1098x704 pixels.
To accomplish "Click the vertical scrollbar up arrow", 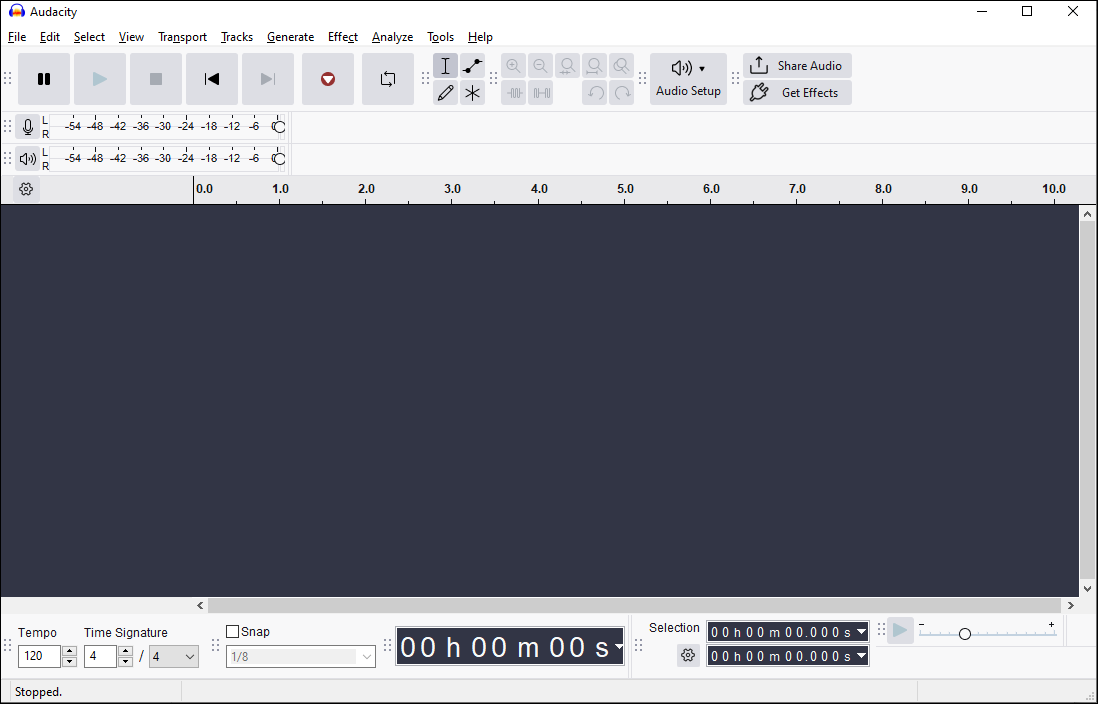I will point(1087,214).
